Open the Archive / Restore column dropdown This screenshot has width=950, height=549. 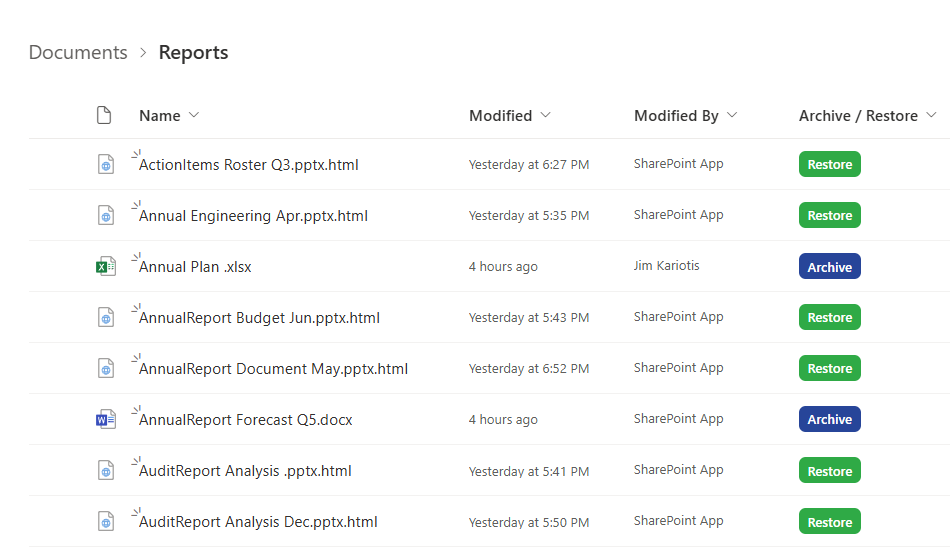coord(931,116)
